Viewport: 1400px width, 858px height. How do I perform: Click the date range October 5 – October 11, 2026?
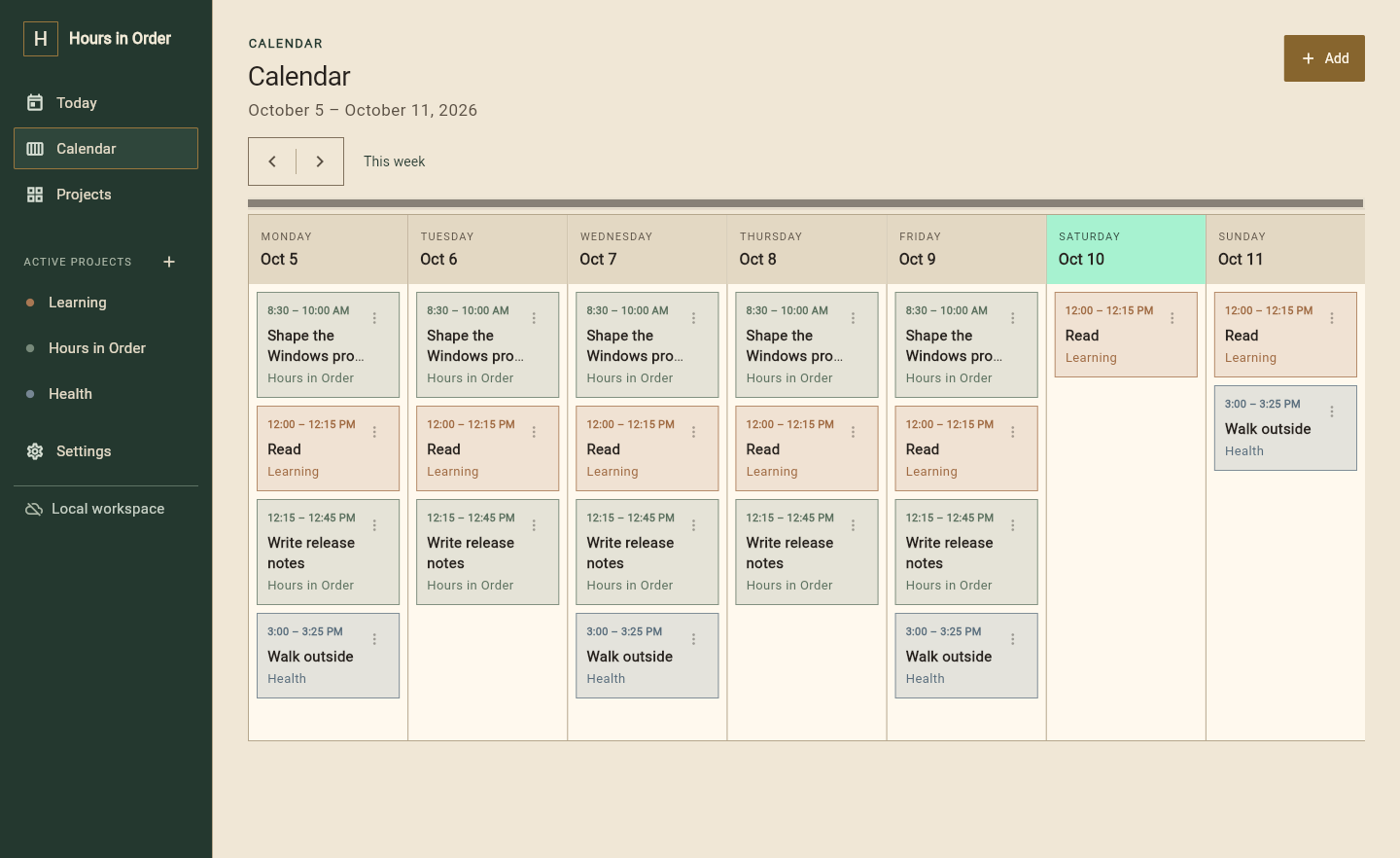click(x=363, y=110)
